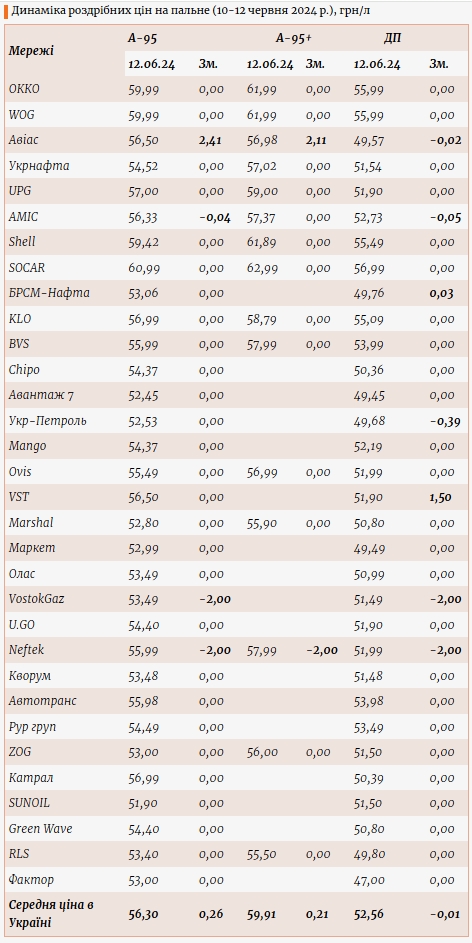The image size is (472, 943).
Task: Select the A-95+ column header
Action: point(293,38)
